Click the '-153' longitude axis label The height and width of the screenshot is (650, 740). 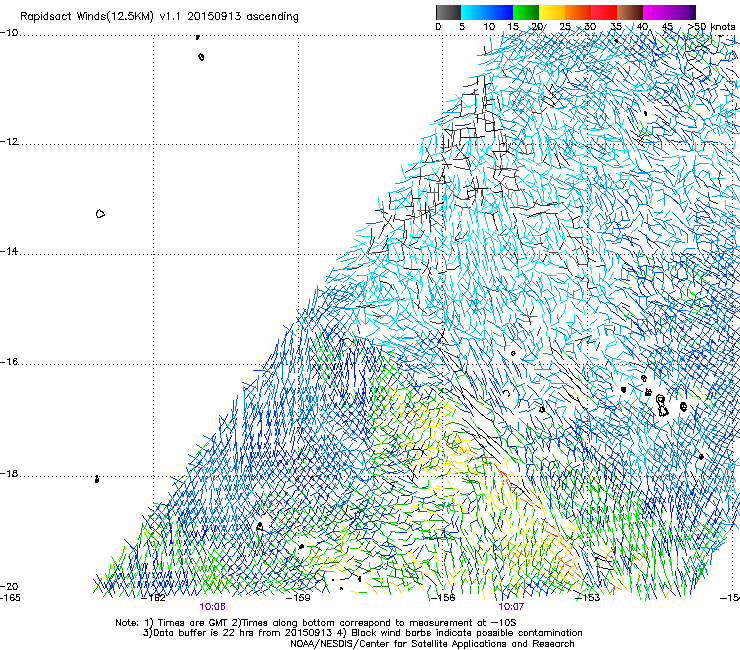tap(588, 598)
